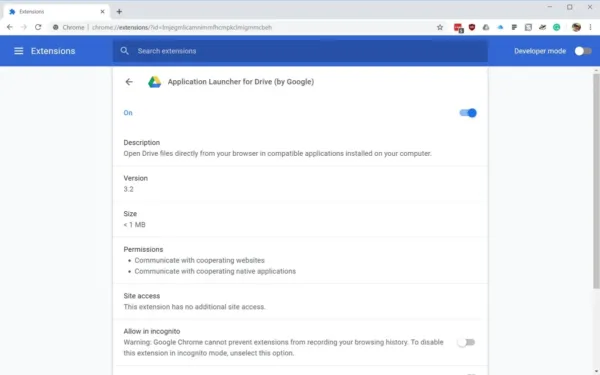
Task: Click the 'Developer mode' label
Action: tap(540, 51)
